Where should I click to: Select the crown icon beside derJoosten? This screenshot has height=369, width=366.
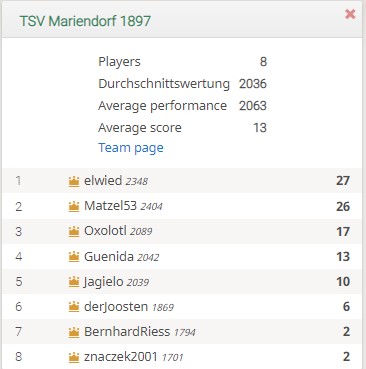74,307
